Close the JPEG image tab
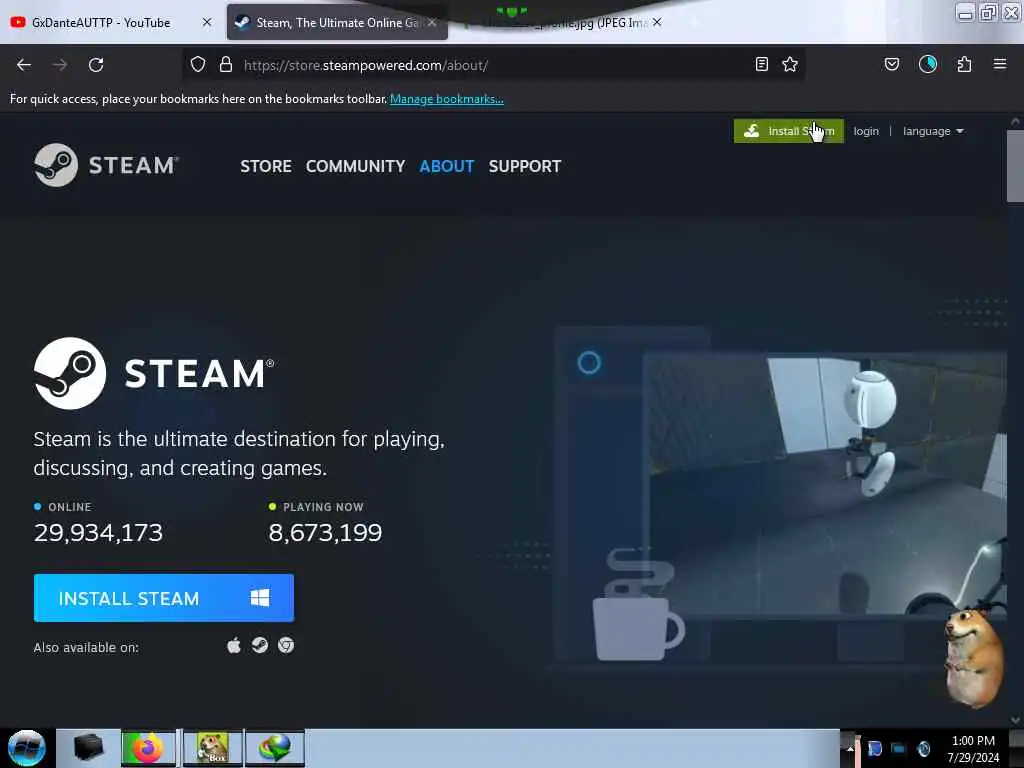Screen dimensions: 1024x768 click(657, 22)
